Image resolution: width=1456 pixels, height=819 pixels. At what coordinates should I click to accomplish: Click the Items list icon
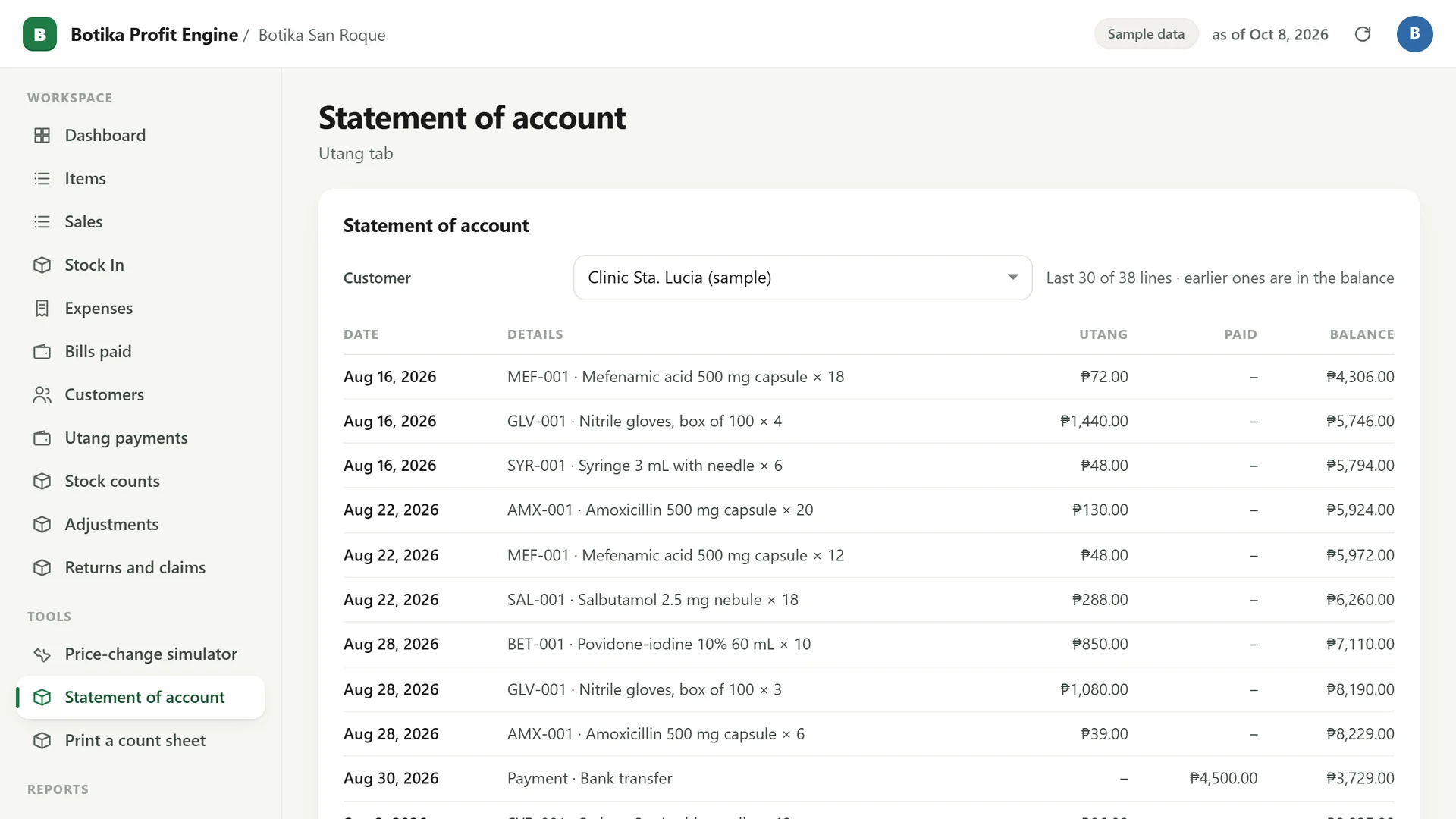click(x=42, y=178)
